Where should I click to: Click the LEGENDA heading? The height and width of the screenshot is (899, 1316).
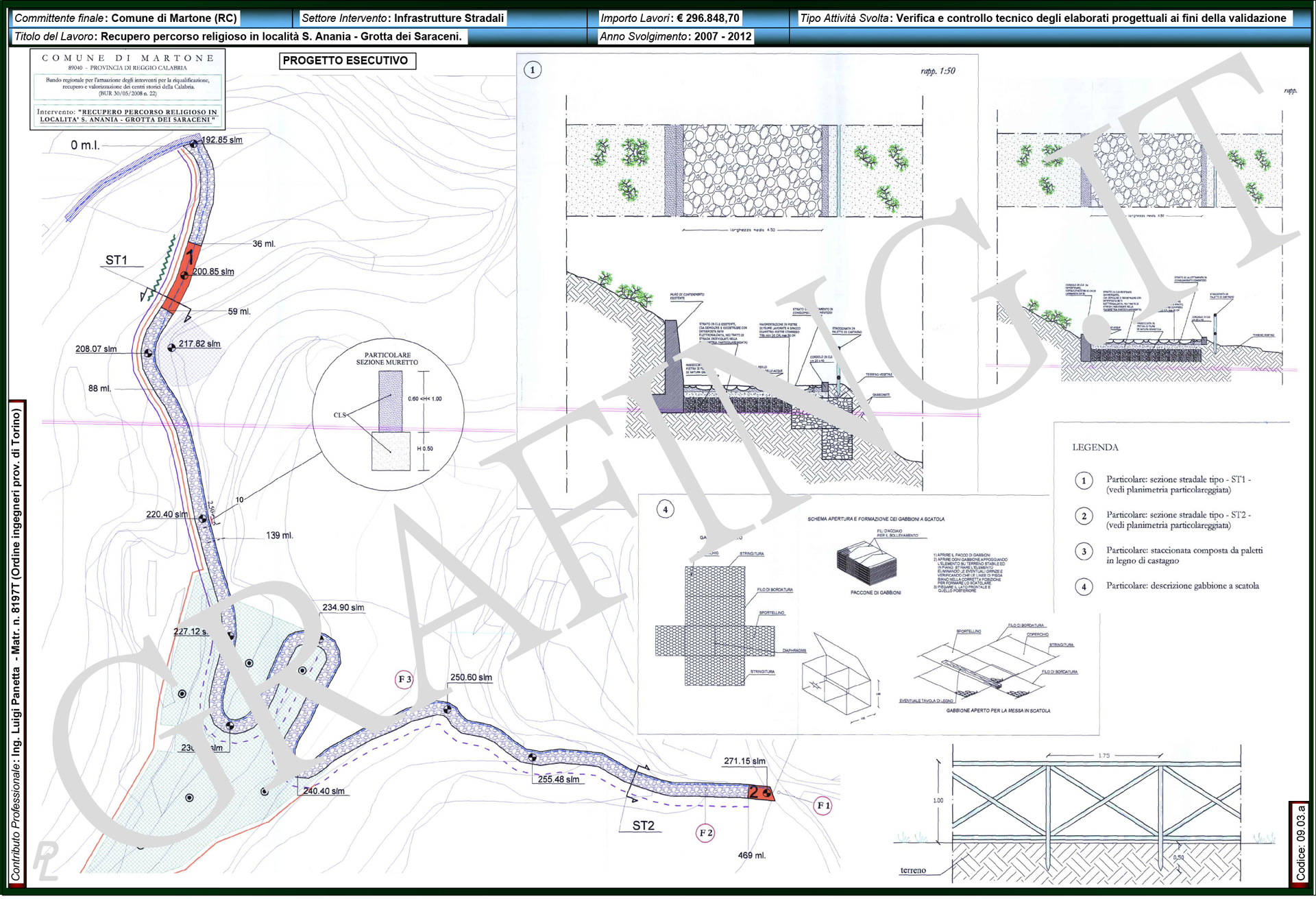[x=1095, y=448]
